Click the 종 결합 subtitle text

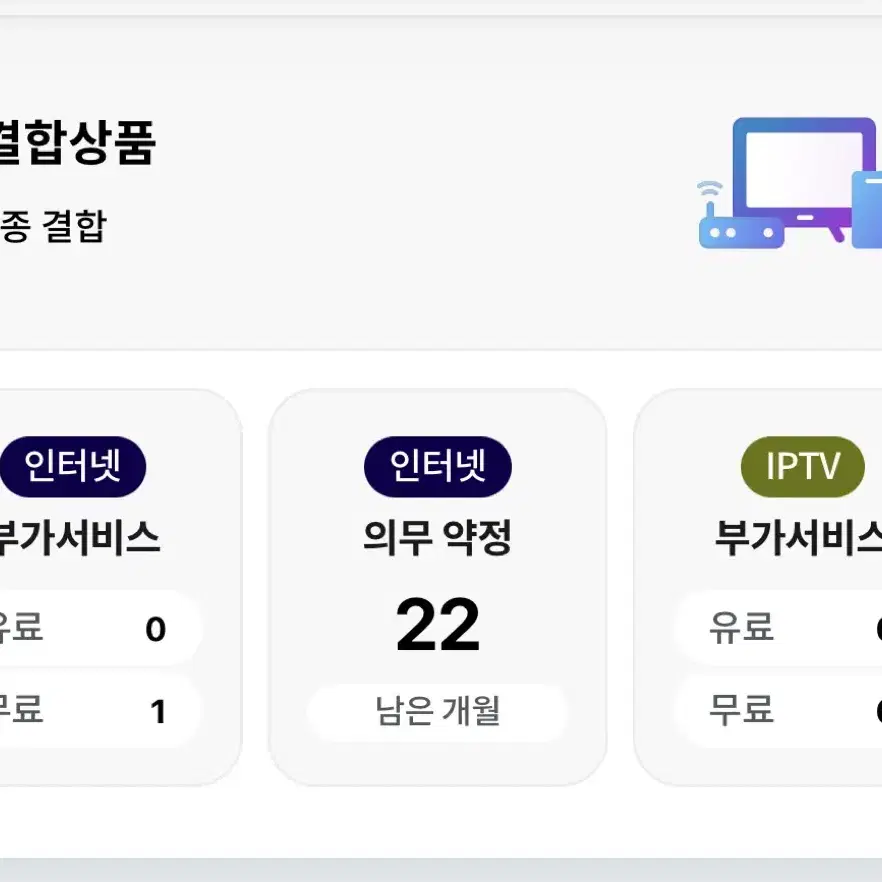[x=53, y=226]
